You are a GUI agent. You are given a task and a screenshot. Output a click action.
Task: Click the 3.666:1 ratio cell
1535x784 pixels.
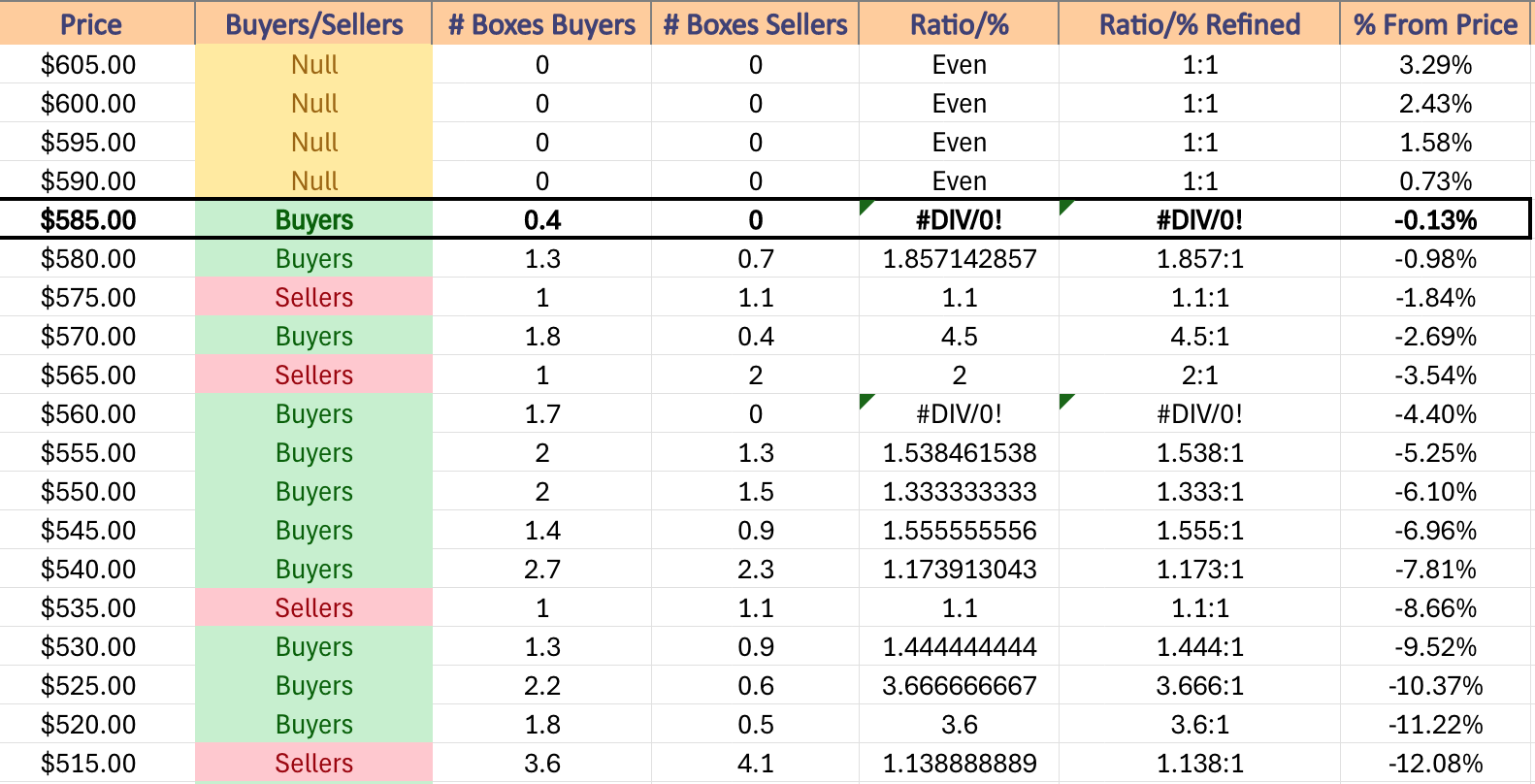(x=1199, y=685)
